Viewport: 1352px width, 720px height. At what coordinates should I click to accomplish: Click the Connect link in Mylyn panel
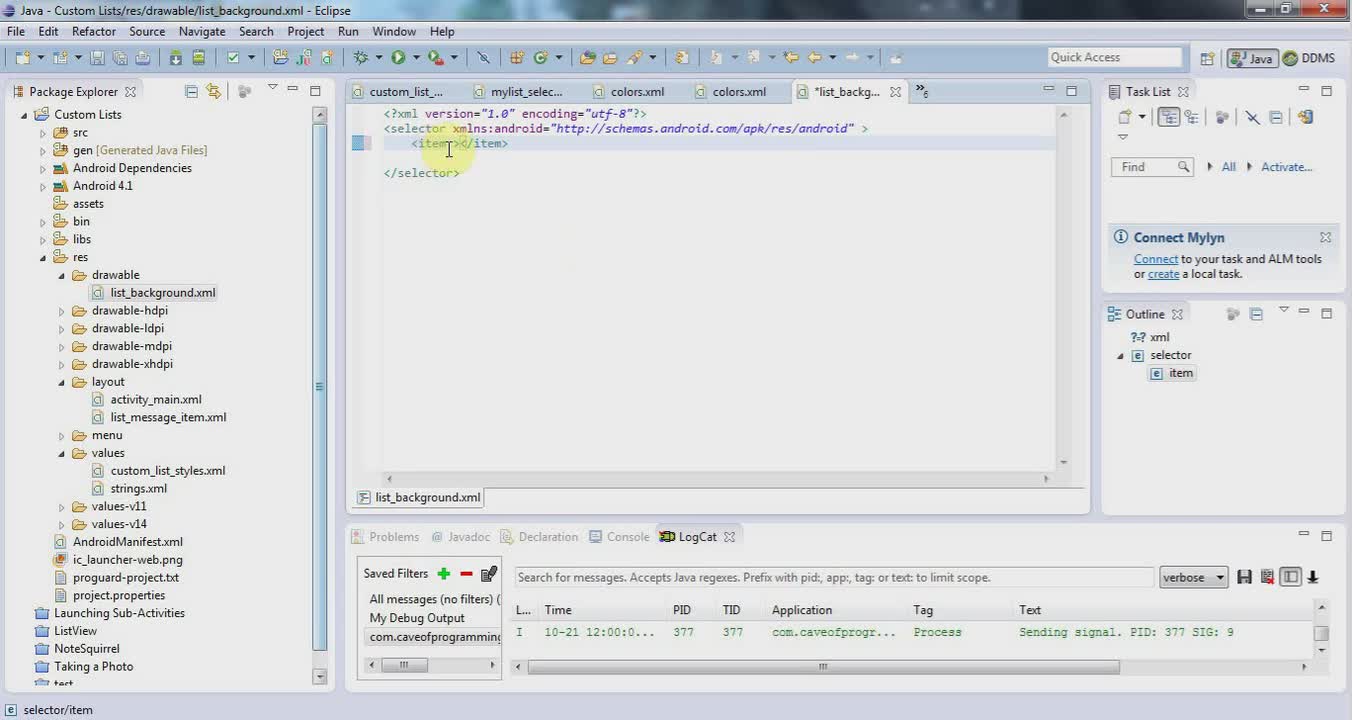click(1156, 259)
